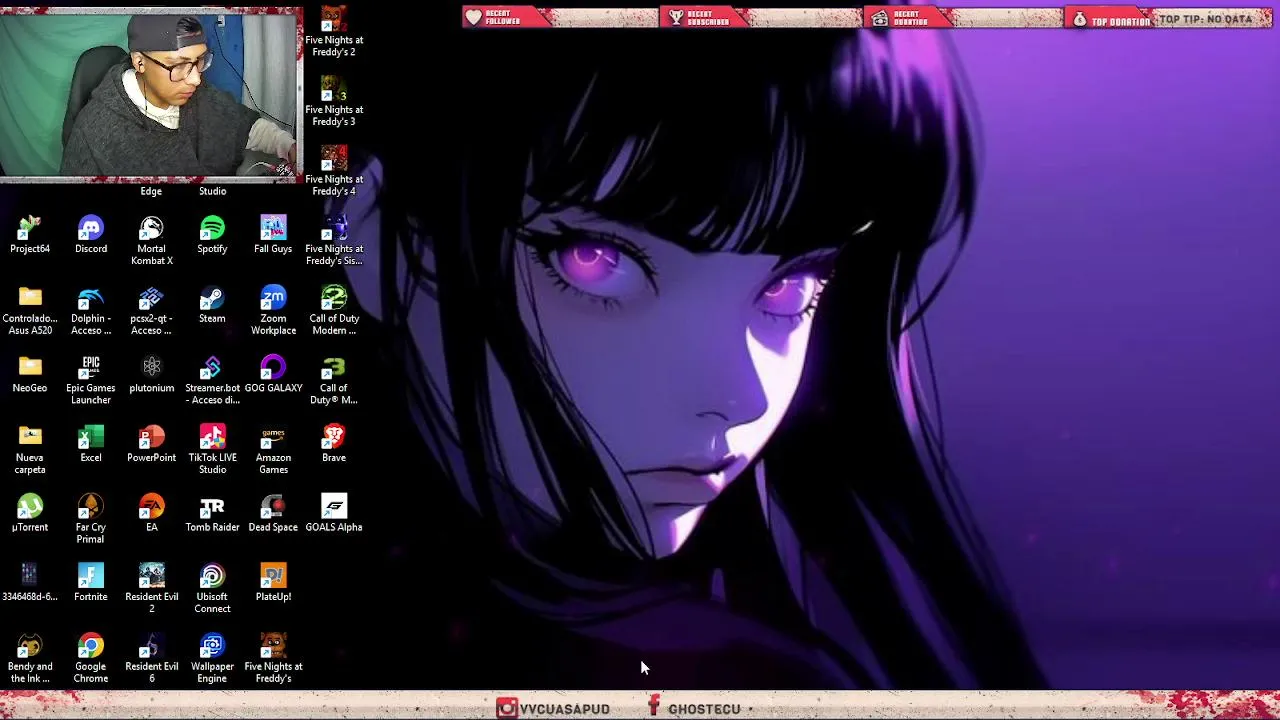Select the NeoGeo folder
The height and width of the screenshot is (720, 1280).
click(x=30, y=375)
